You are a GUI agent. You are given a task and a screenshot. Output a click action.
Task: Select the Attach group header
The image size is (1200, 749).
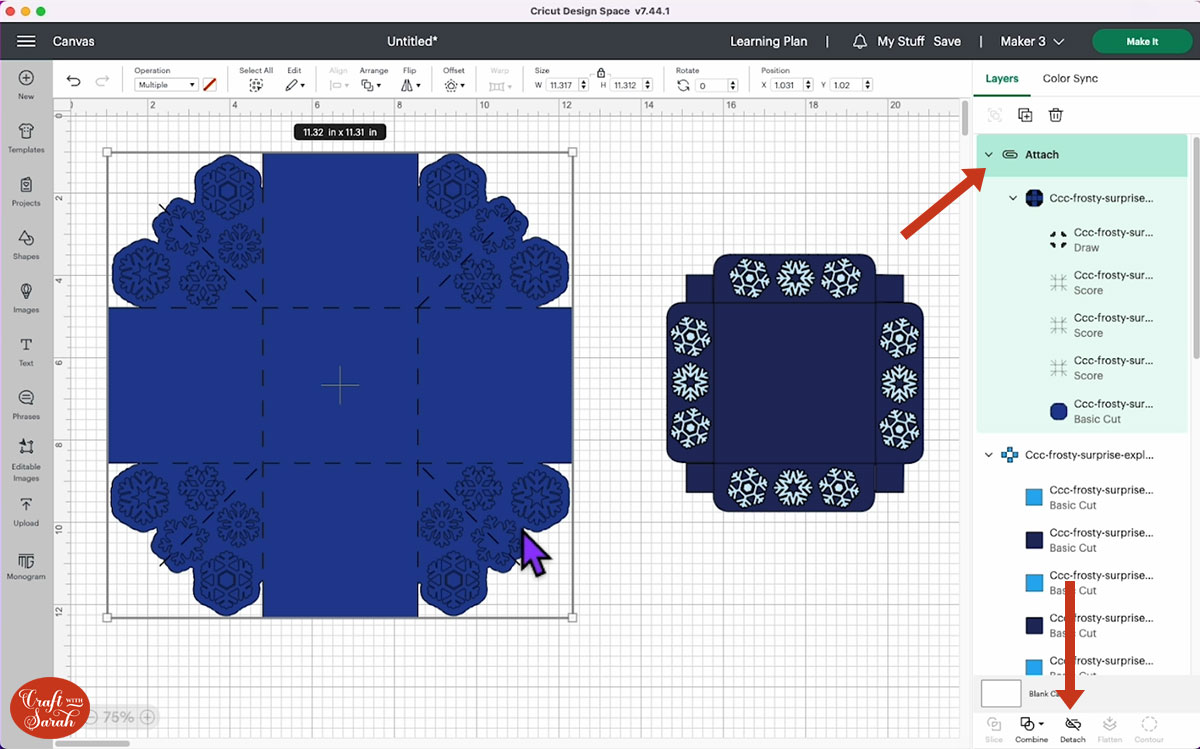[1082, 155]
